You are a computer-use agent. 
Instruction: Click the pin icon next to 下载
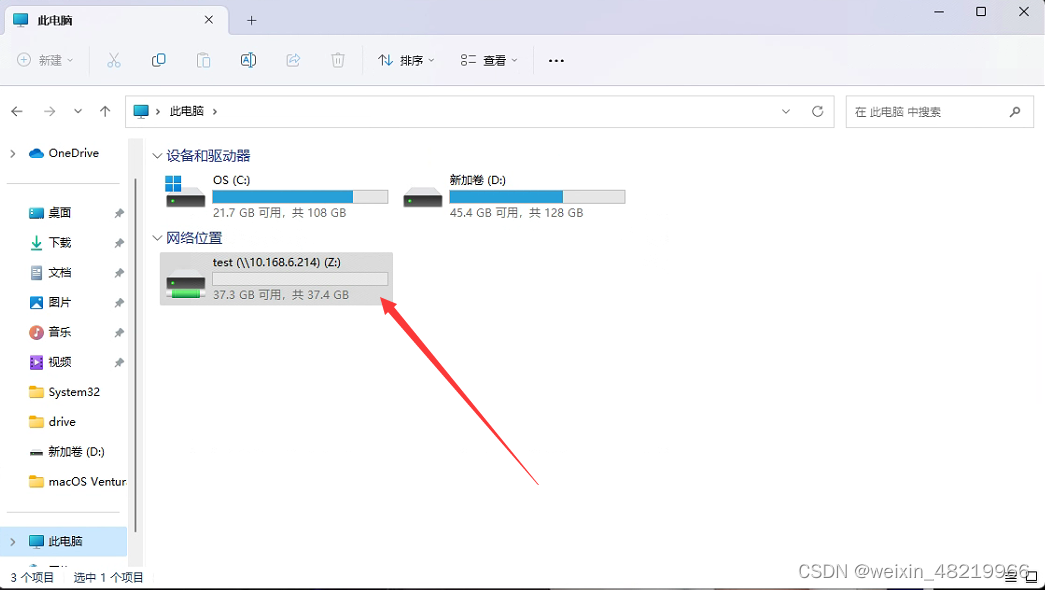[119, 243]
